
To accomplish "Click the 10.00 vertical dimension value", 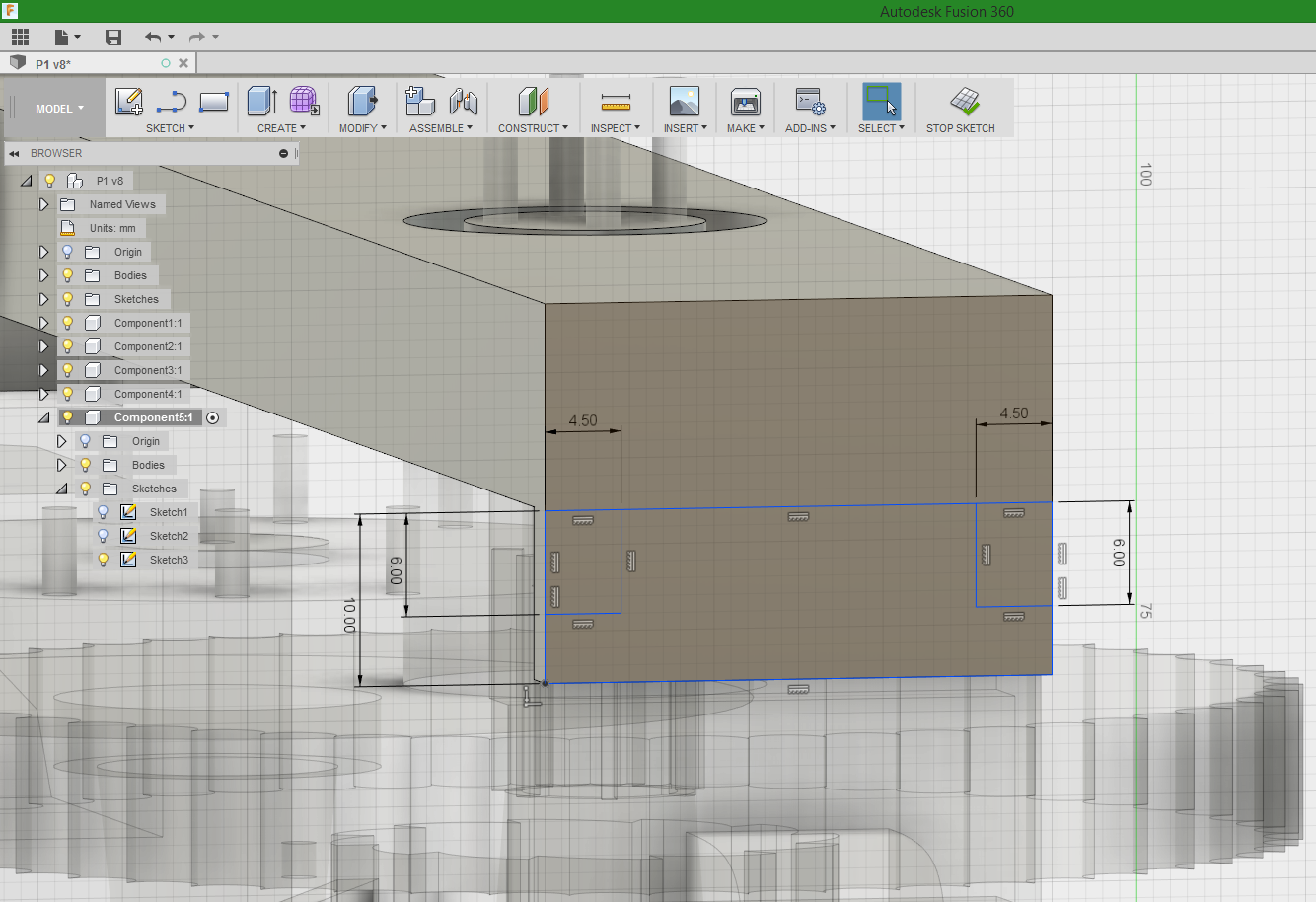I will coord(349,615).
